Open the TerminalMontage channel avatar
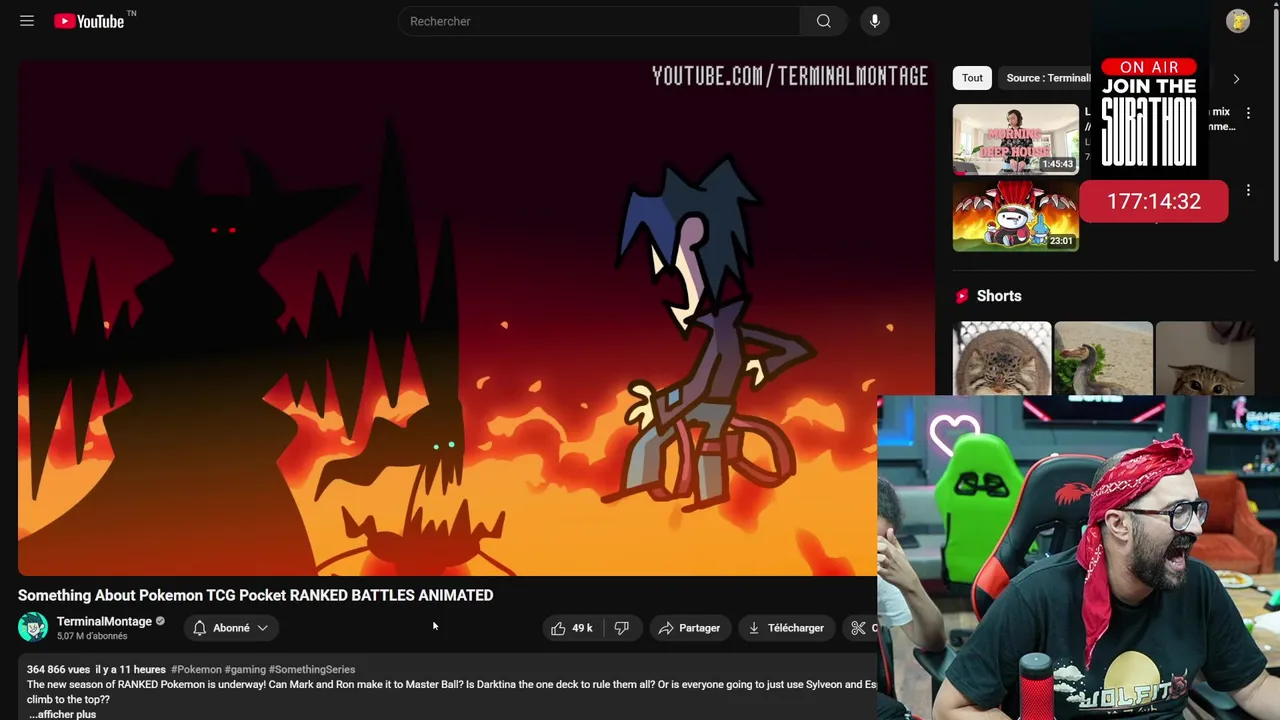This screenshot has width=1280, height=720. [x=33, y=627]
